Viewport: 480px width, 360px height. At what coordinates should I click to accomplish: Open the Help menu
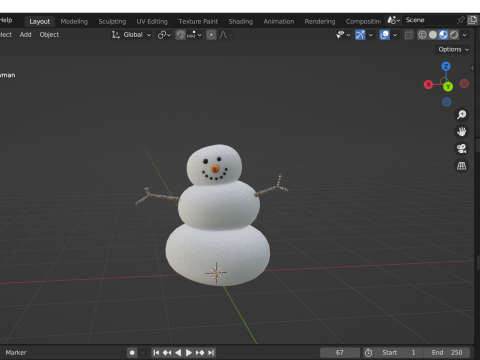pos(6,20)
